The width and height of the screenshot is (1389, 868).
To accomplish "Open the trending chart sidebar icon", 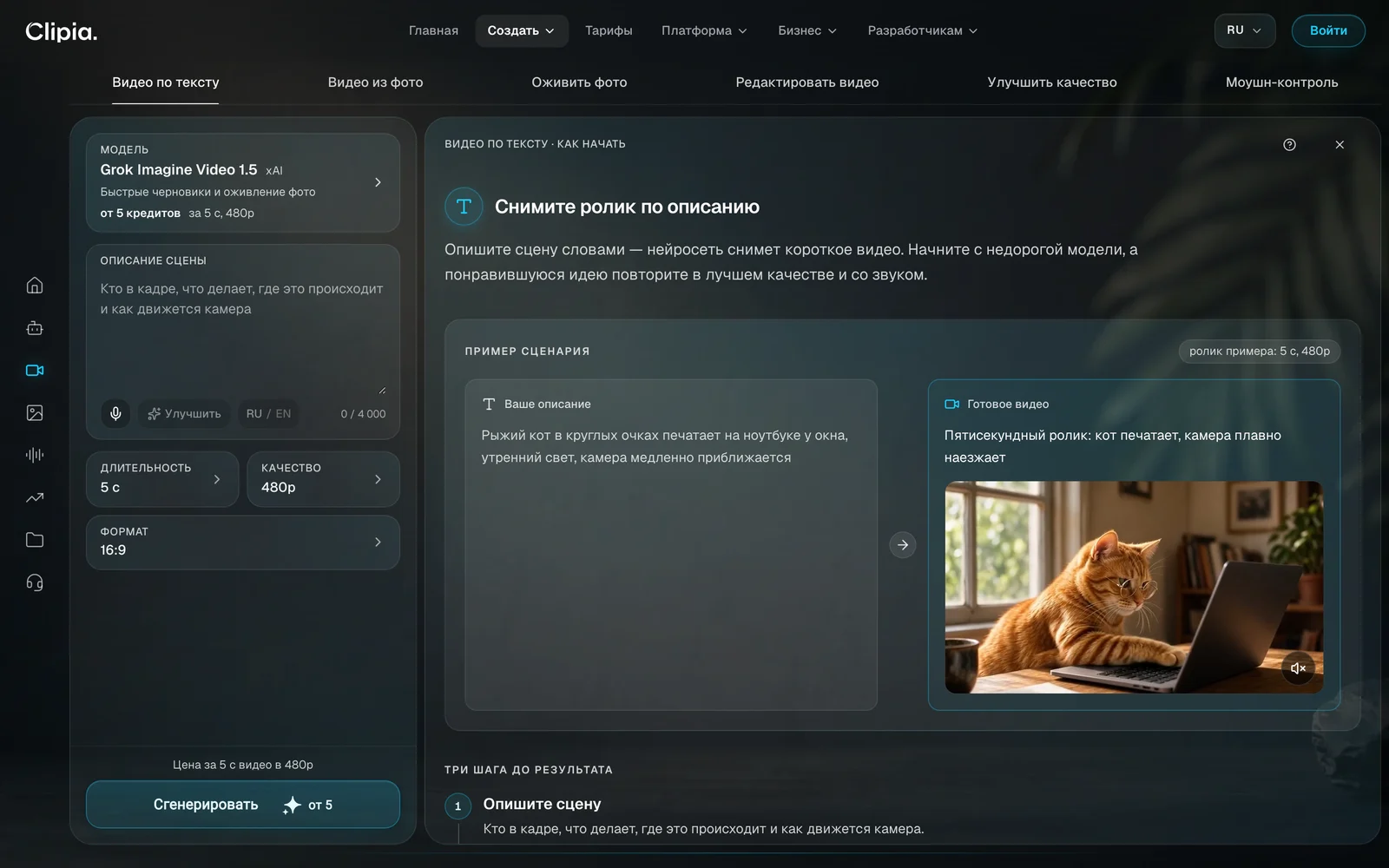I will (x=35, y=497).
